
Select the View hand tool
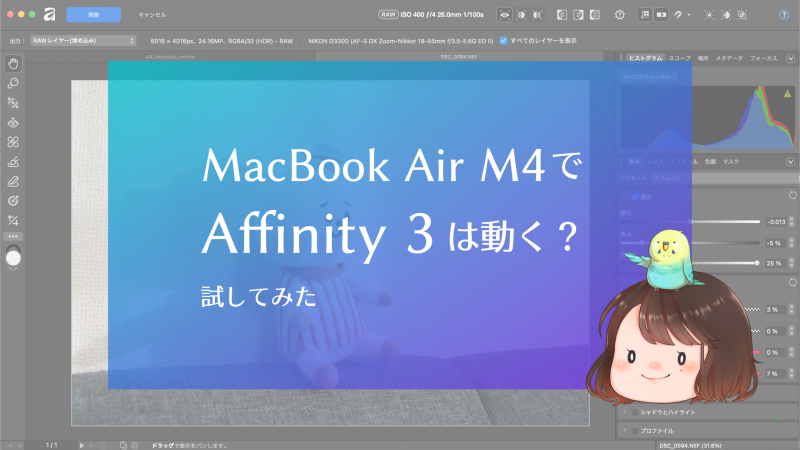13,64
